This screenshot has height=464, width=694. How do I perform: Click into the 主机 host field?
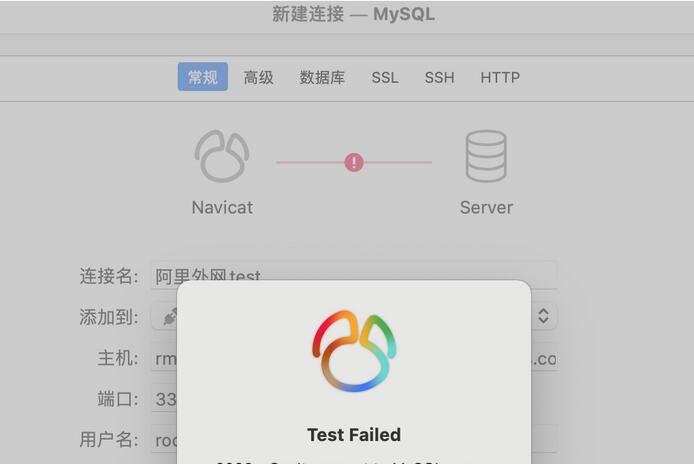click(x=354, y=358)
